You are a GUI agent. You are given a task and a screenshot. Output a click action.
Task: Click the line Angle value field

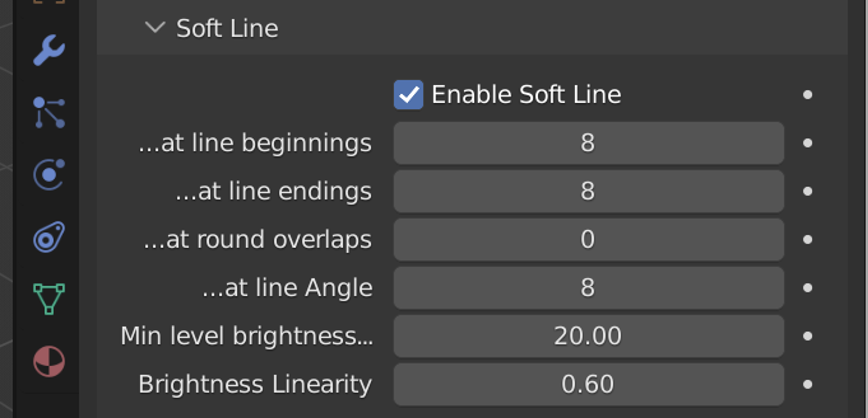[587, 288]
